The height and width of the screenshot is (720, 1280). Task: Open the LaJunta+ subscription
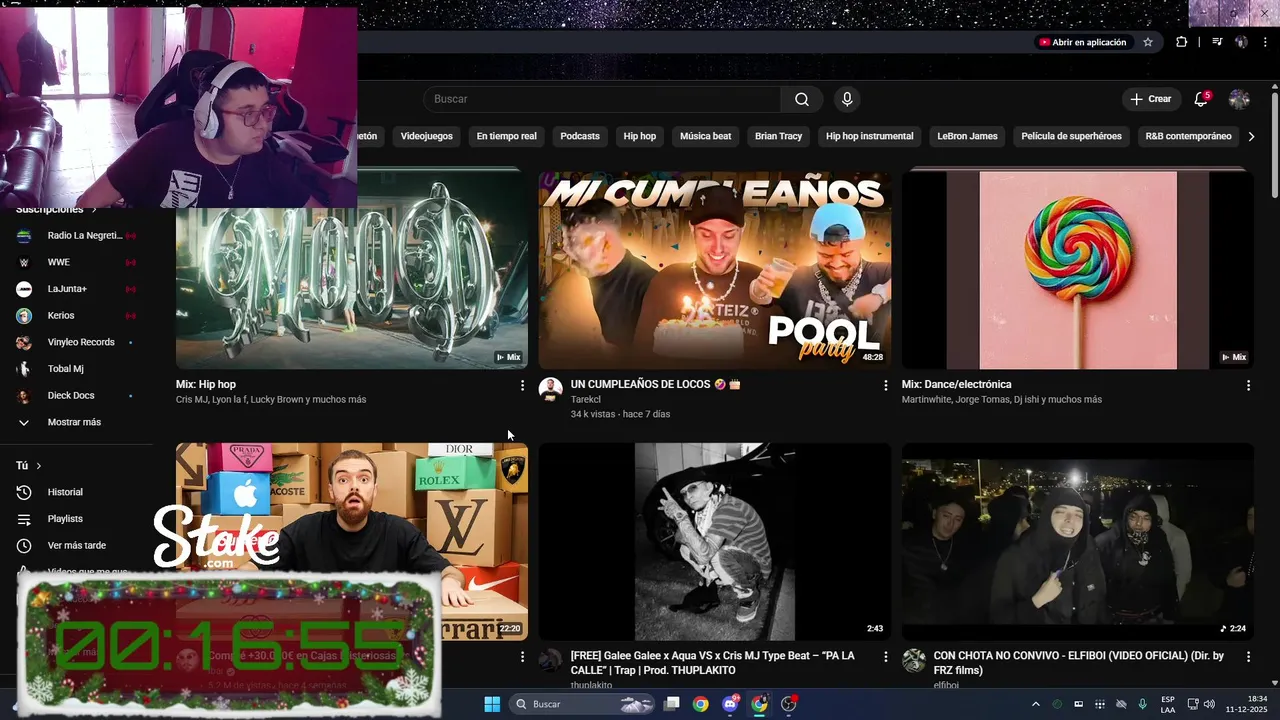pos(76,289)
